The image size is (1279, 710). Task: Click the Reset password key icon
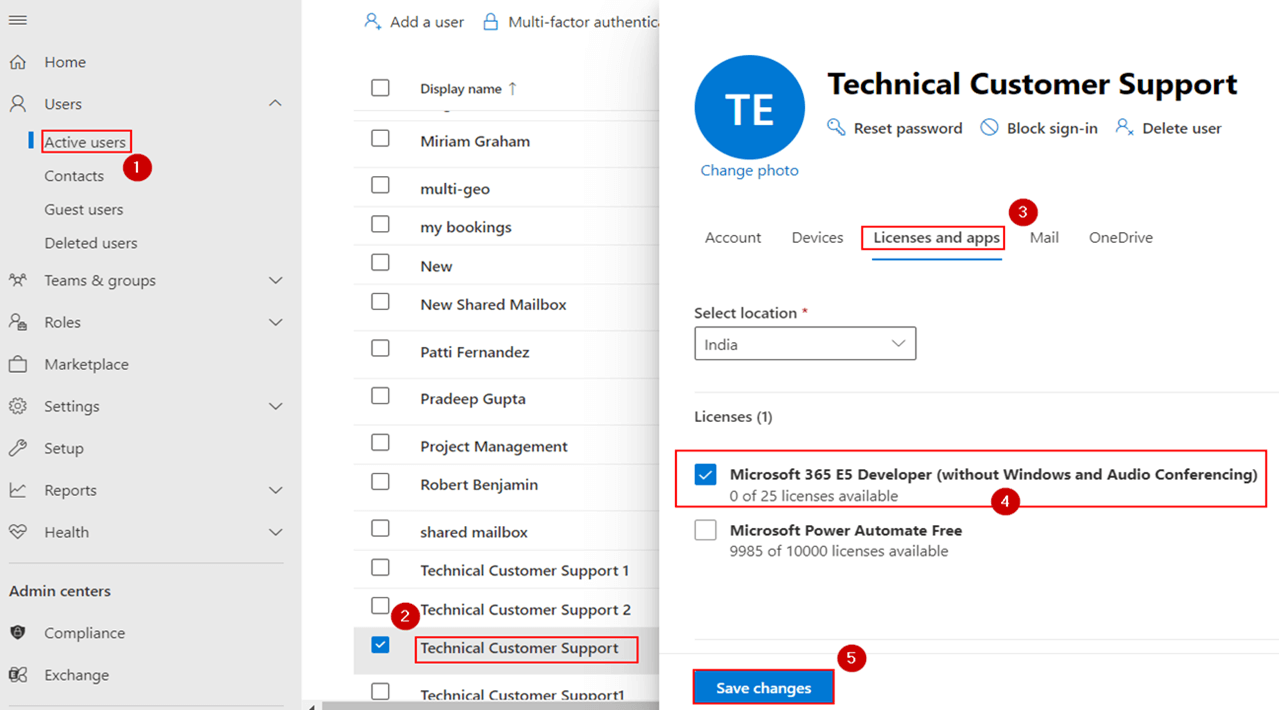pos(837,128)
